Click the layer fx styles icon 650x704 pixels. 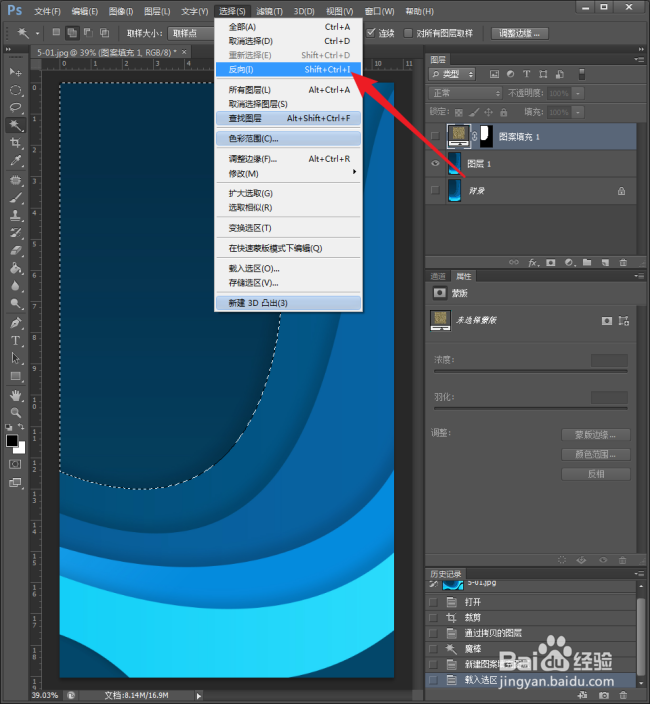(533, 263)
